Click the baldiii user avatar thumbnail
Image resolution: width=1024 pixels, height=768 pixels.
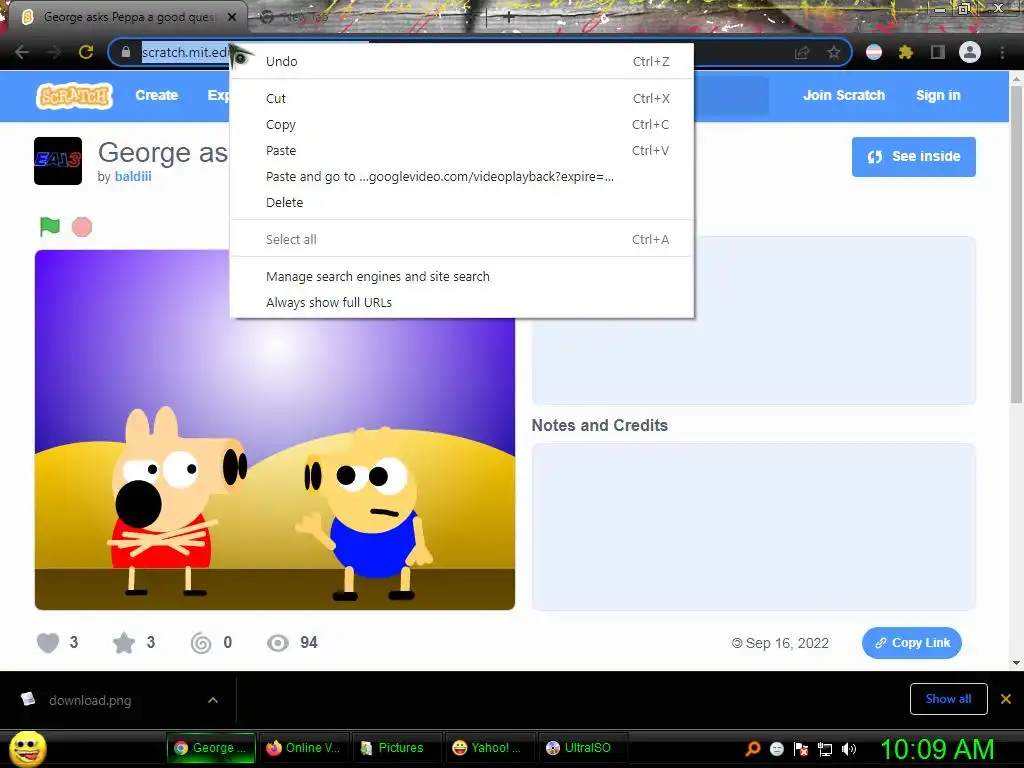[x=58, y=161]
